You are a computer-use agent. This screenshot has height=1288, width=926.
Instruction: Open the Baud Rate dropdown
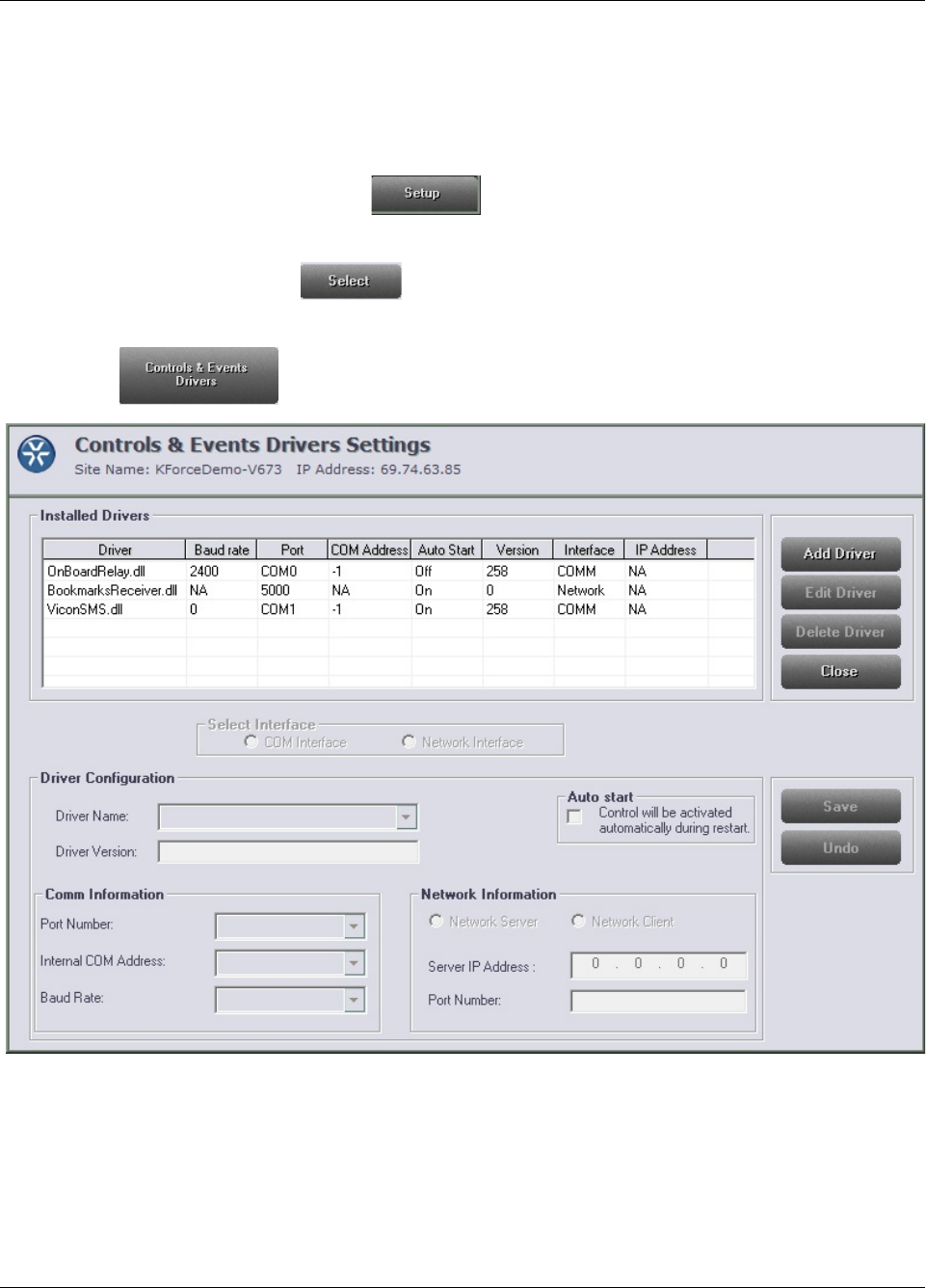click(x=355, y=1000)
